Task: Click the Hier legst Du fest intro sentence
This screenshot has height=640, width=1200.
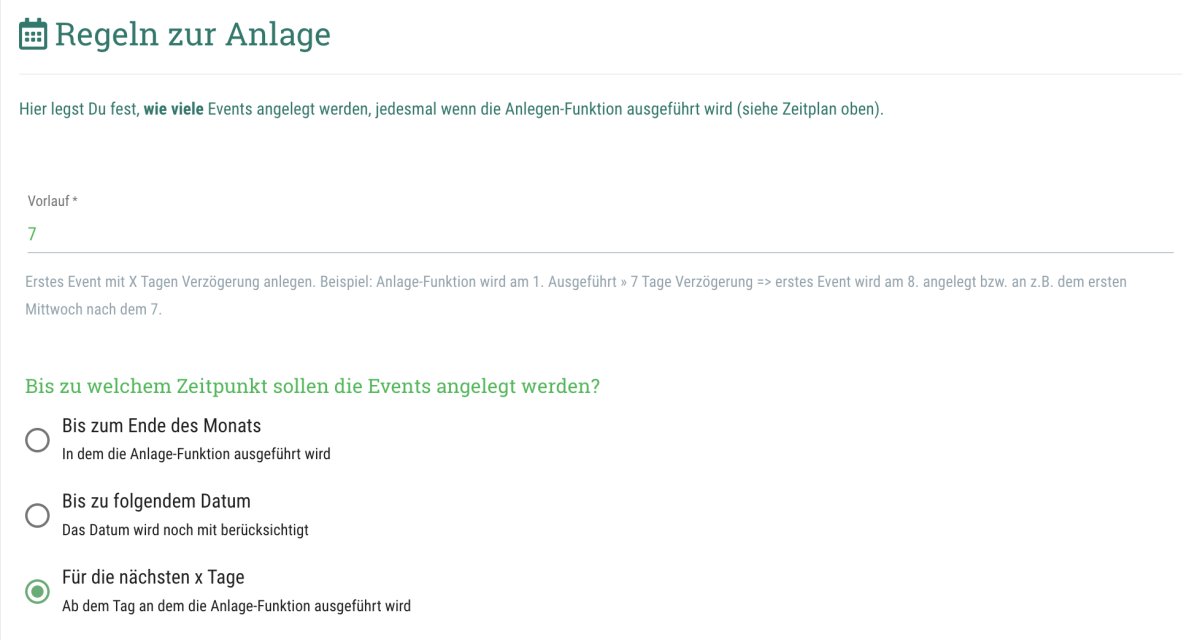Action: [x=452, y=108]
